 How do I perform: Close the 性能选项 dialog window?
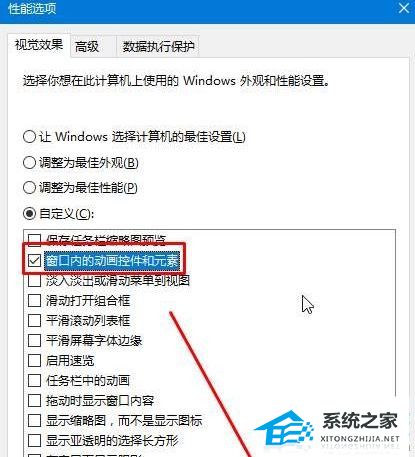pos(404,8)
